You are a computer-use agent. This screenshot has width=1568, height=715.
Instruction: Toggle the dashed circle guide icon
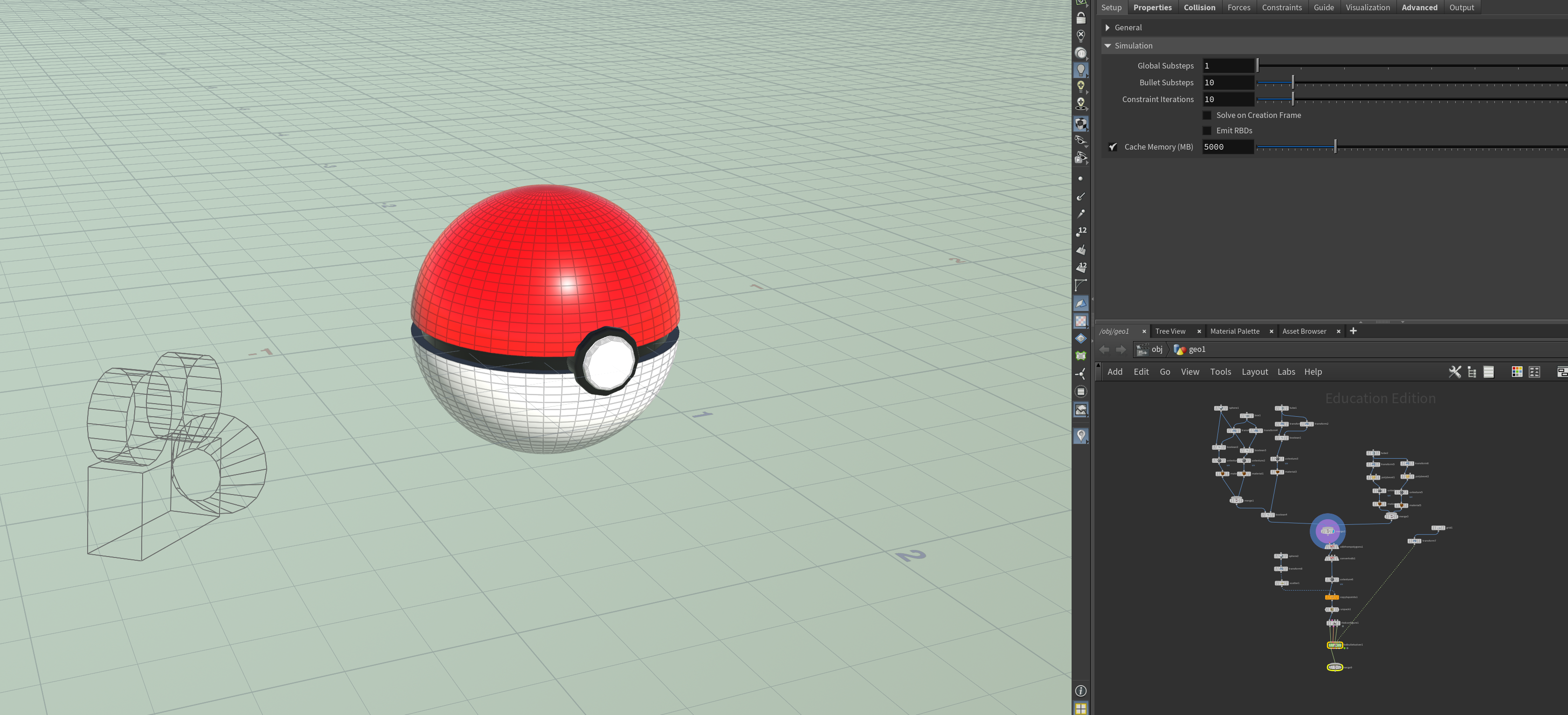1080,392
